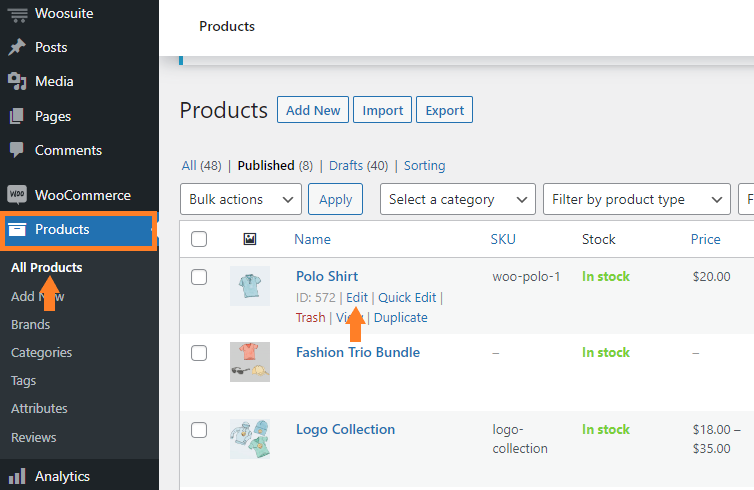Open the Brands submenu item

30,325
